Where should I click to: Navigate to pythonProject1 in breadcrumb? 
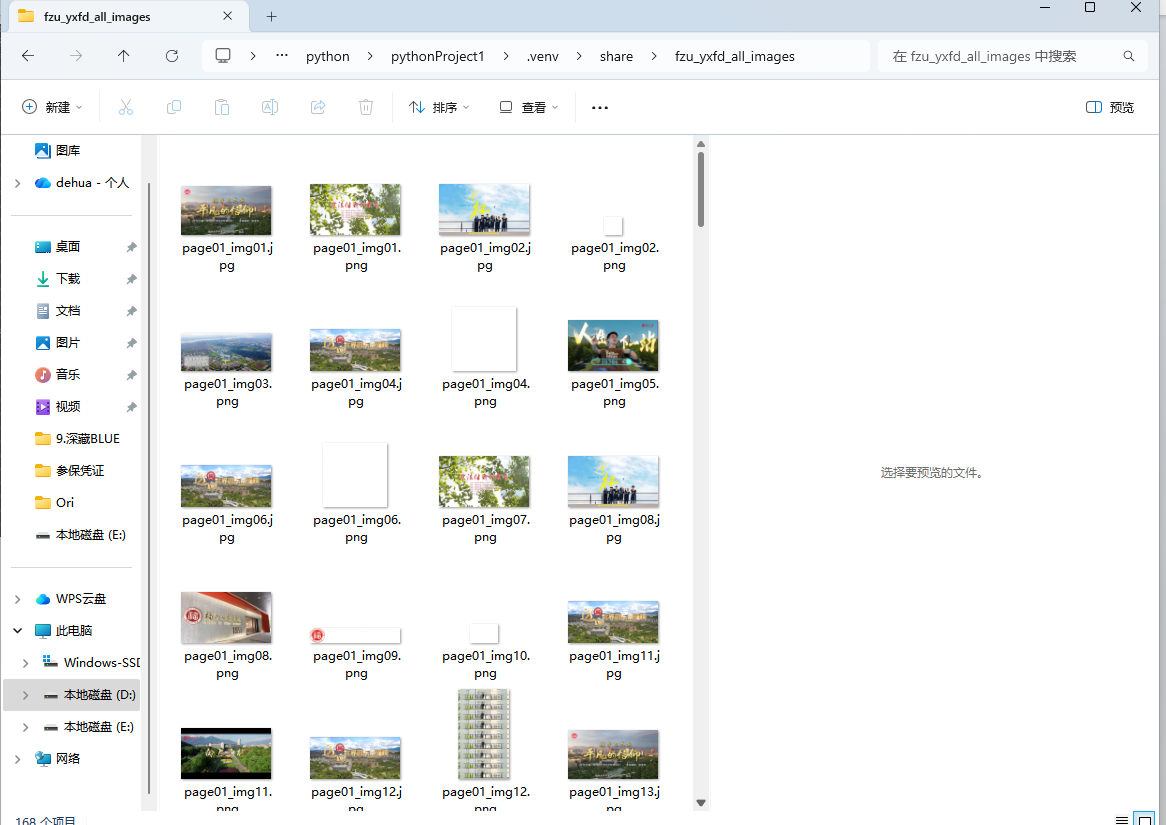click(x=437, y=56)
